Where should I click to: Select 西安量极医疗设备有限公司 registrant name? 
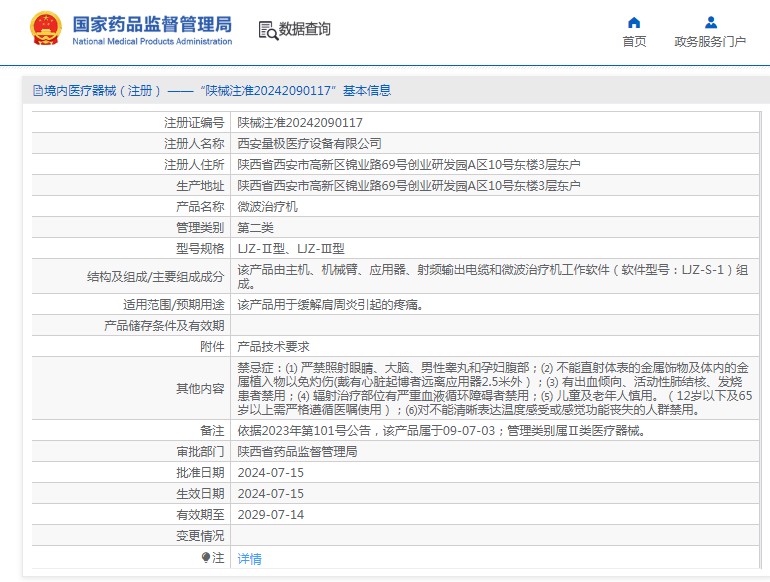pyautogui.click(x=309, y=143)
